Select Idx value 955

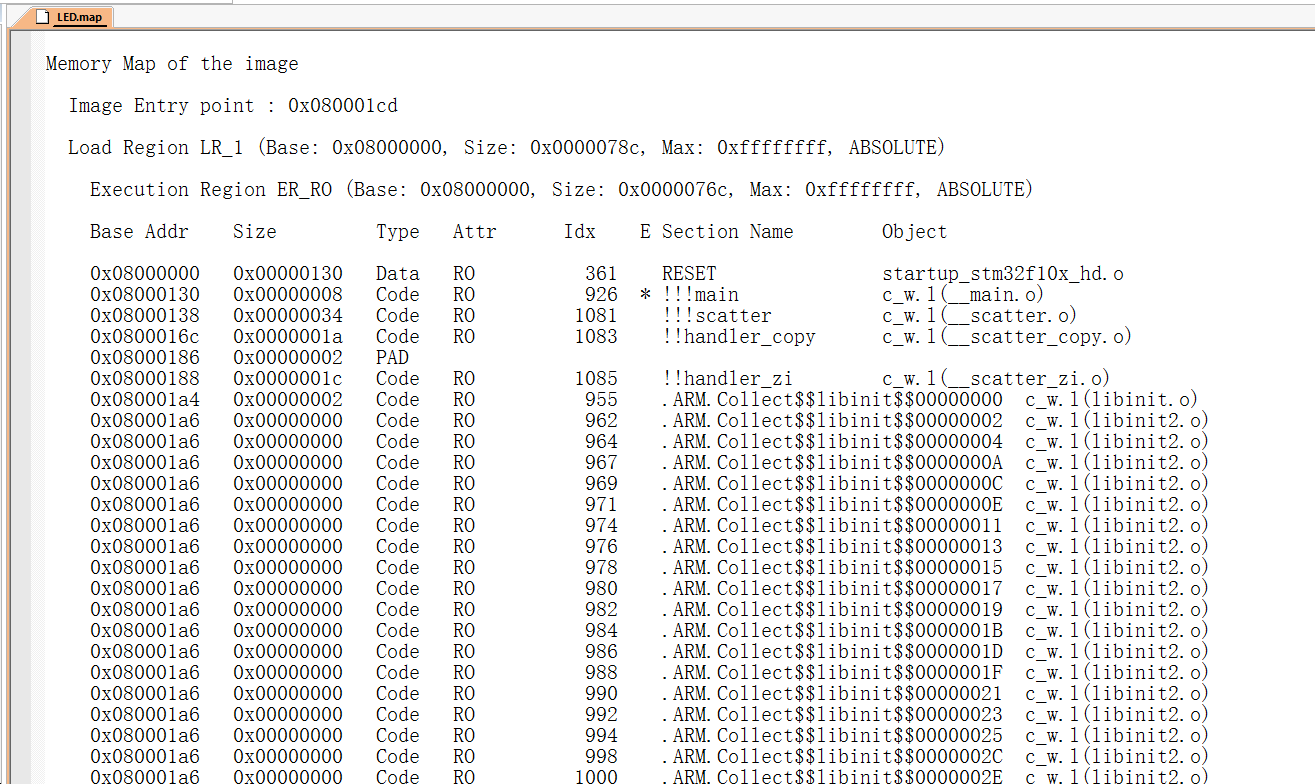pos(602,400)
